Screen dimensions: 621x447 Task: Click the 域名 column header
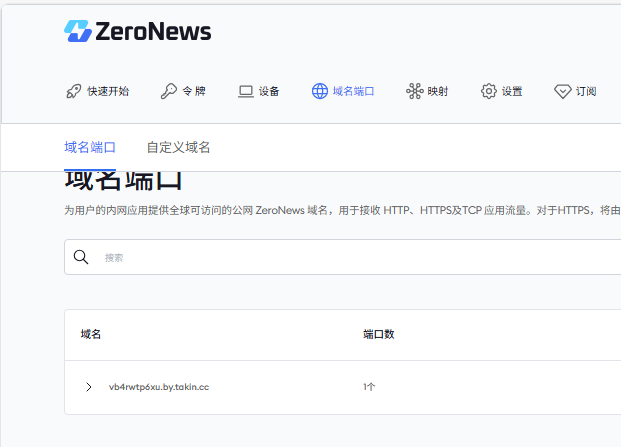click(91, 334)
